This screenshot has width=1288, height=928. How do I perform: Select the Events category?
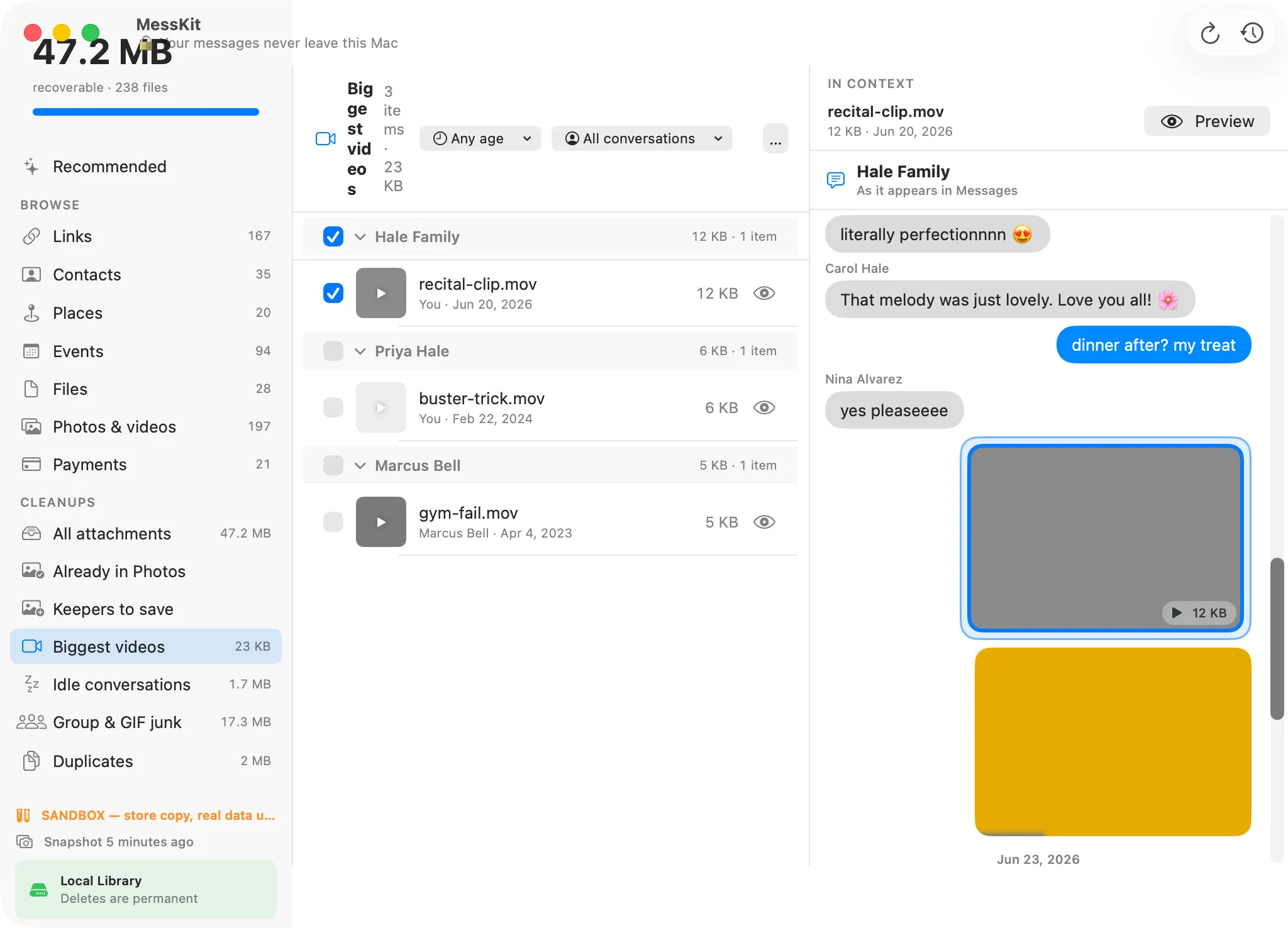coord(146,351)
